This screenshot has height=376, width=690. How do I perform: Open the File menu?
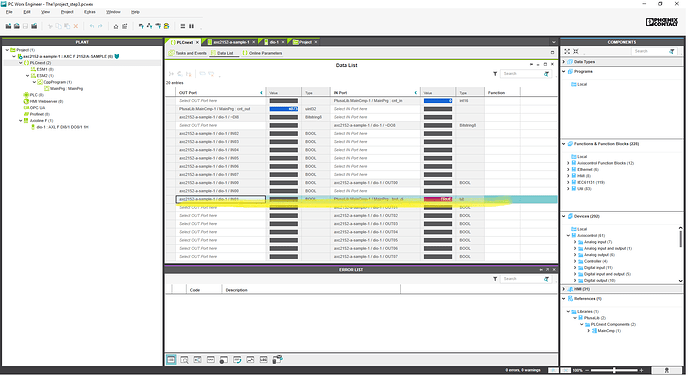[9, 12]
